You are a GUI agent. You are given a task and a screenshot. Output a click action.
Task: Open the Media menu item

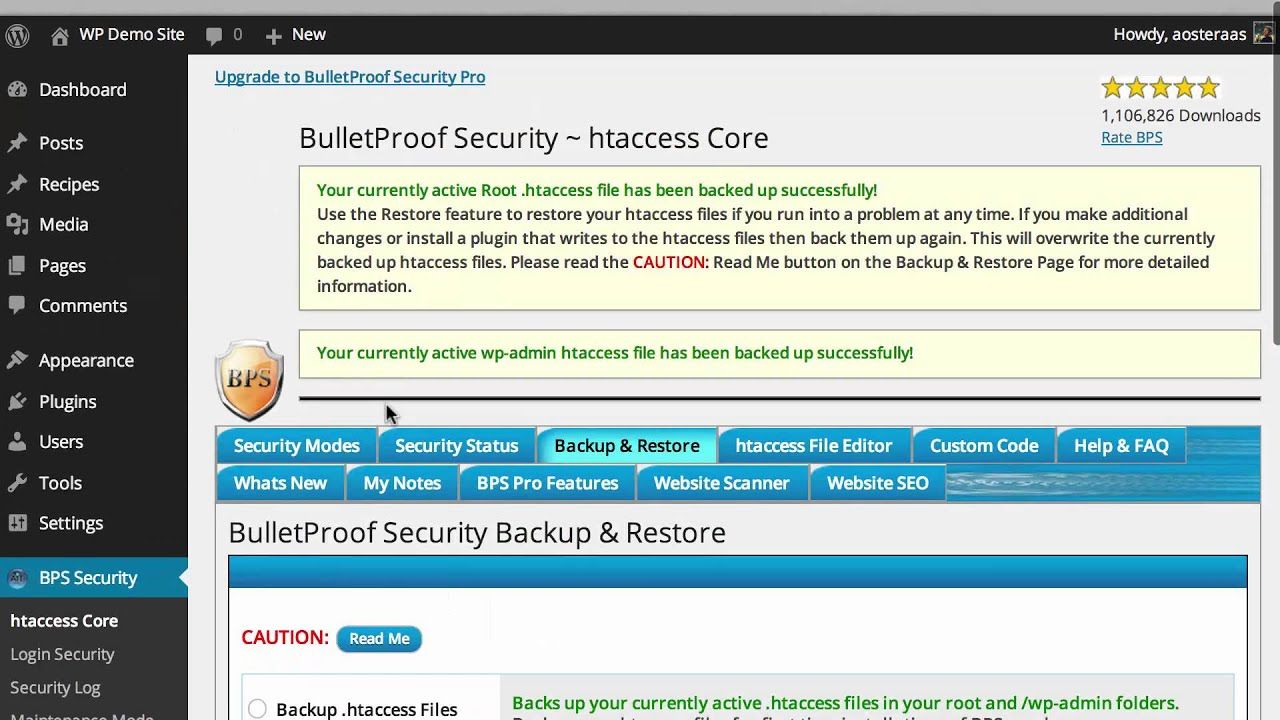[x=64, y=224]
